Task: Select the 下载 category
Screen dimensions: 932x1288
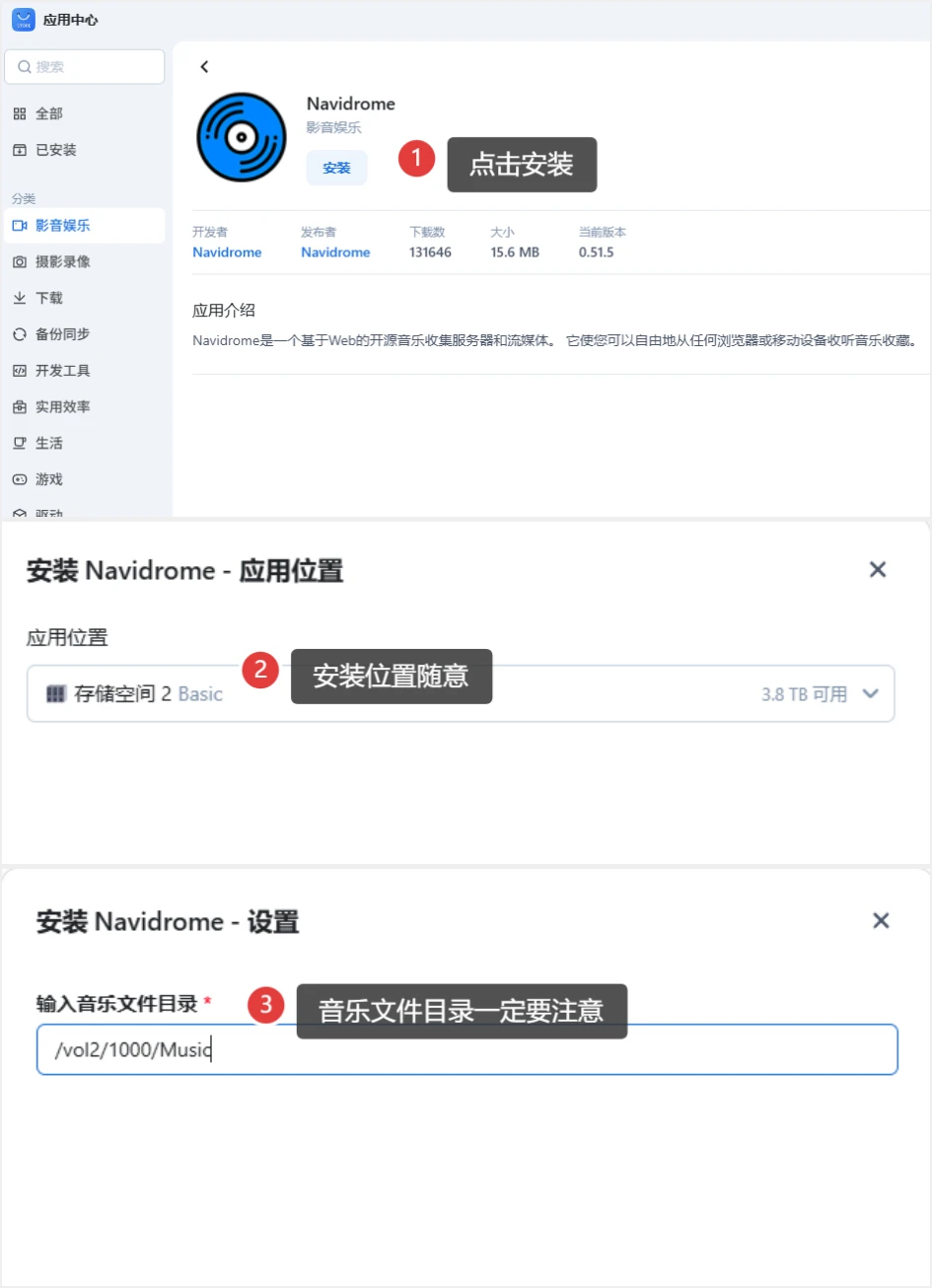Action: click(x=85, y=298)
